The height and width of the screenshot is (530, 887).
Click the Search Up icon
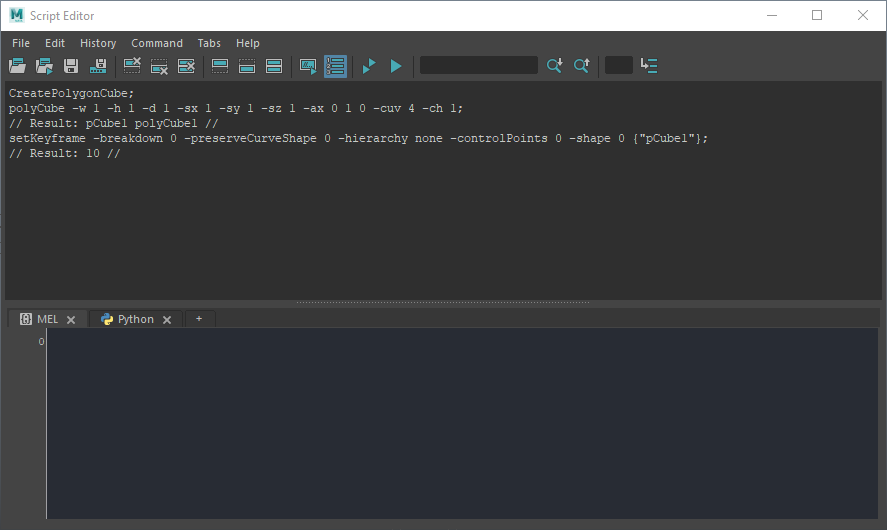pyautogui.click(x=582, y=66)
